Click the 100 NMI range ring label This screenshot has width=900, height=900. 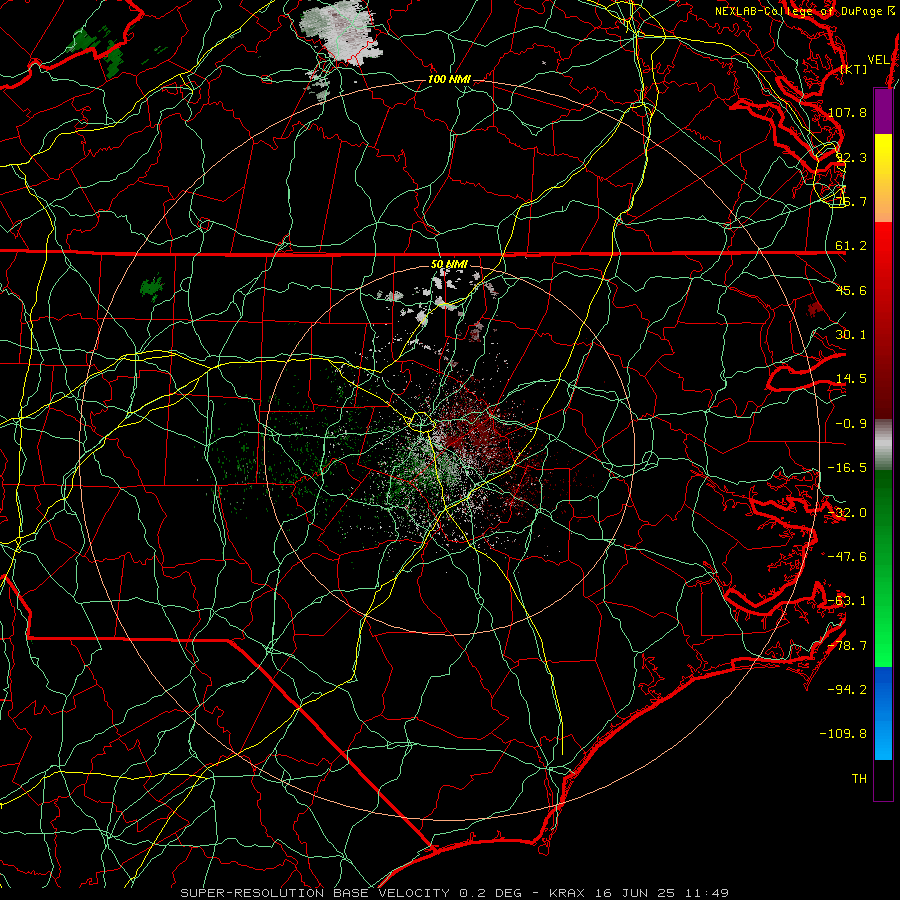(x=449, y=79)
